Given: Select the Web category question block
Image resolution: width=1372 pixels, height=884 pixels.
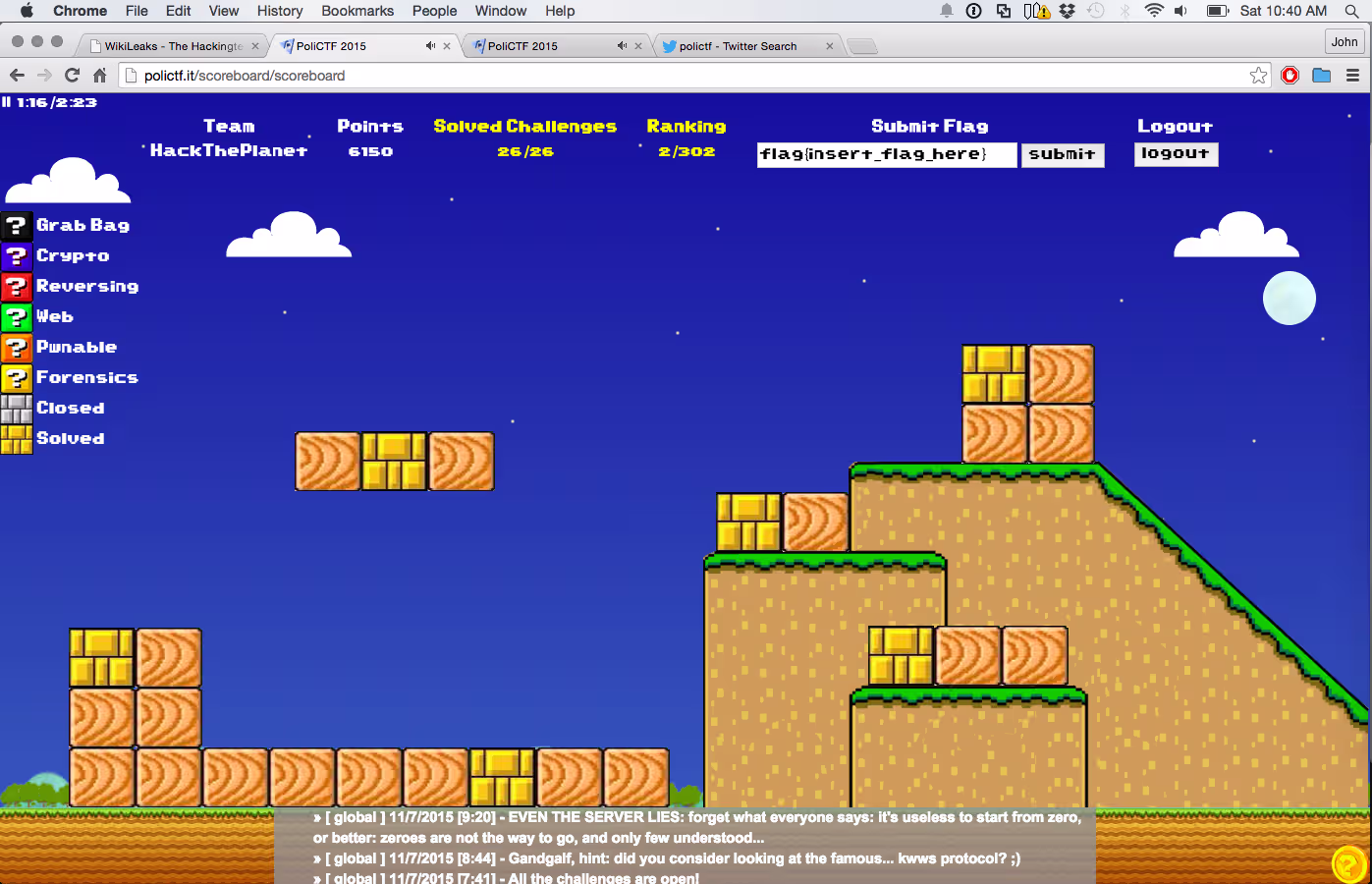Looking at the screenshot, I should 17,317.
